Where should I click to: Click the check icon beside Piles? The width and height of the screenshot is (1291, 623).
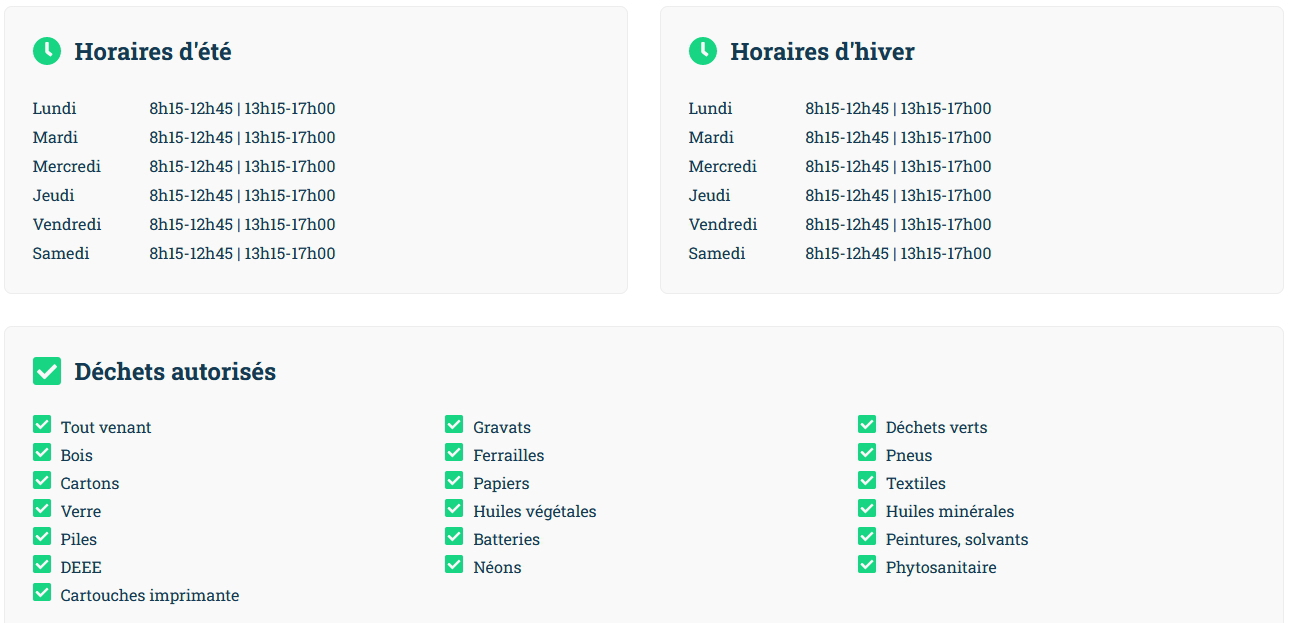tap(42, 537)
